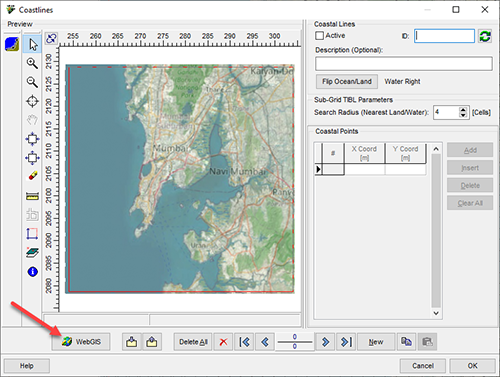This screenshot has width=500, height=377.
Task: Select the eraser tool in the toolbar
Action: [32, 176]
